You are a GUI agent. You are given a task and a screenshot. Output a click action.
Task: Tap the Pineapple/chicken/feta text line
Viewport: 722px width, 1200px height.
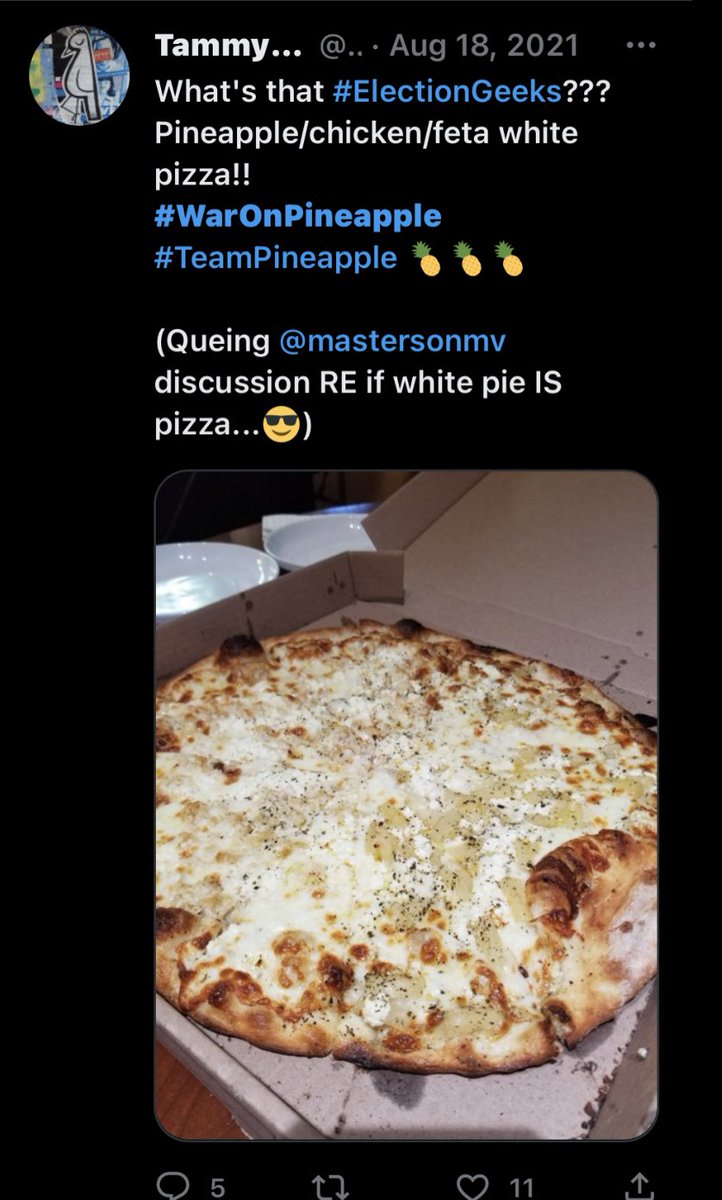366,133
